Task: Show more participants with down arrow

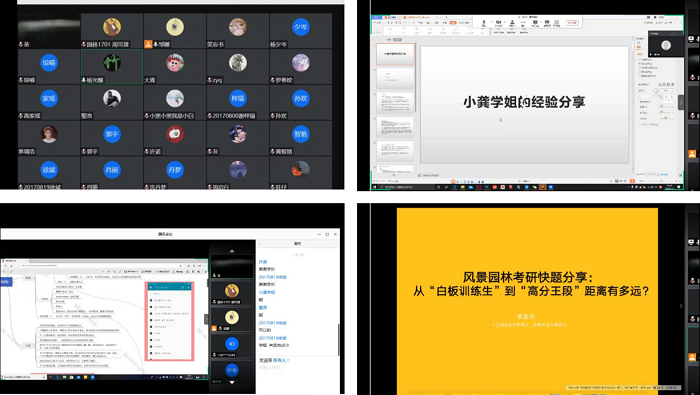Action: click(x=232, y=383)
